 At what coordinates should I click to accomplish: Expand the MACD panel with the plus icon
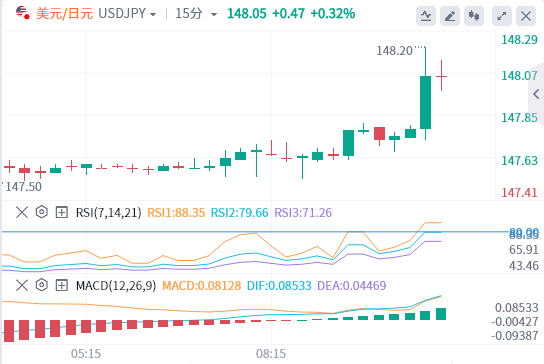tap(61, 285)
